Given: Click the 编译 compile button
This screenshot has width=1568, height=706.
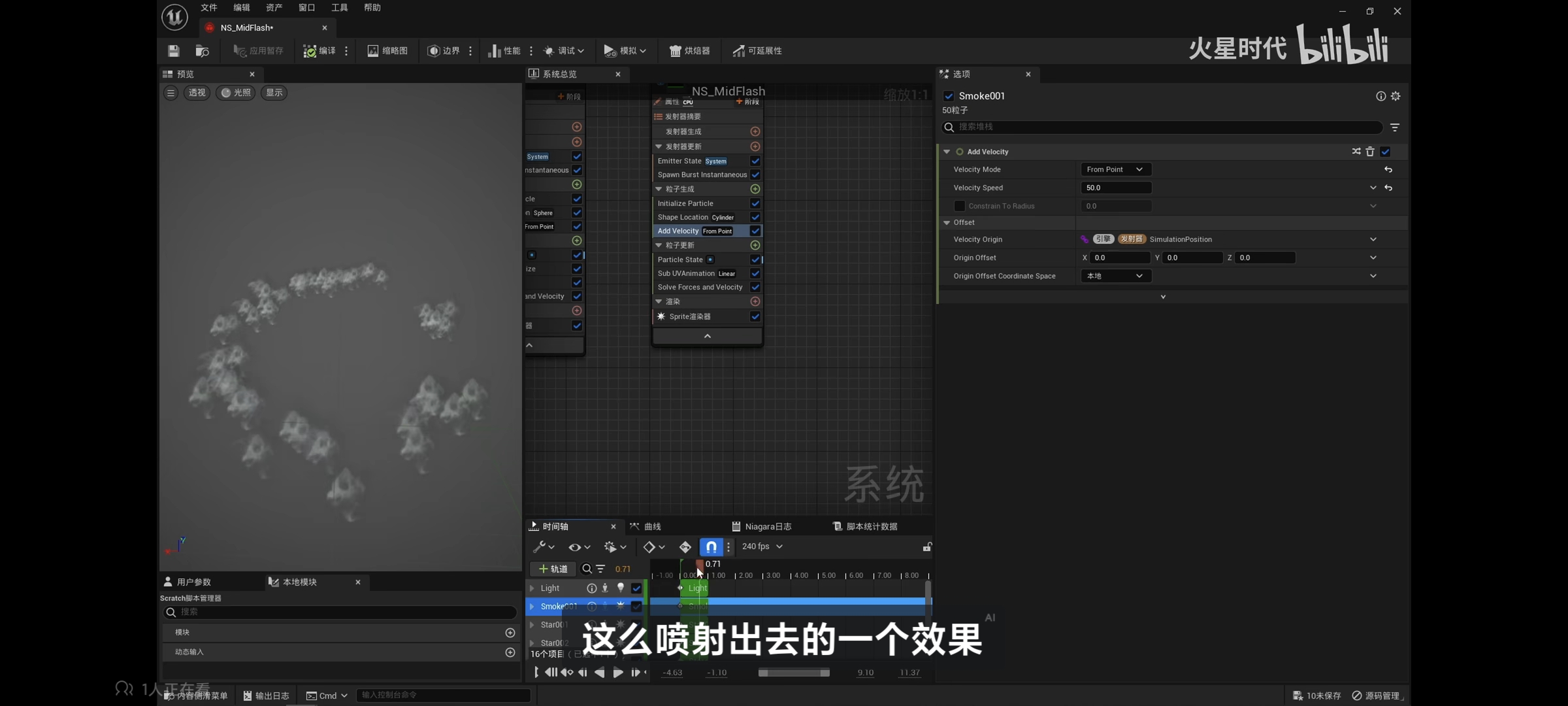Looking at the screenshot, I should coord(319,50).
